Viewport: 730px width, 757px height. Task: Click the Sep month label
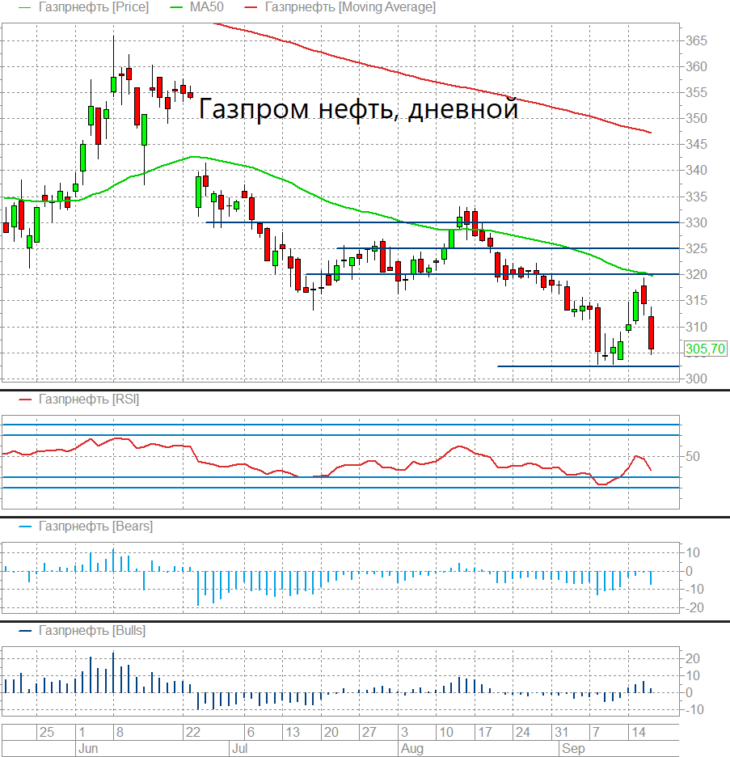(573, 749)
